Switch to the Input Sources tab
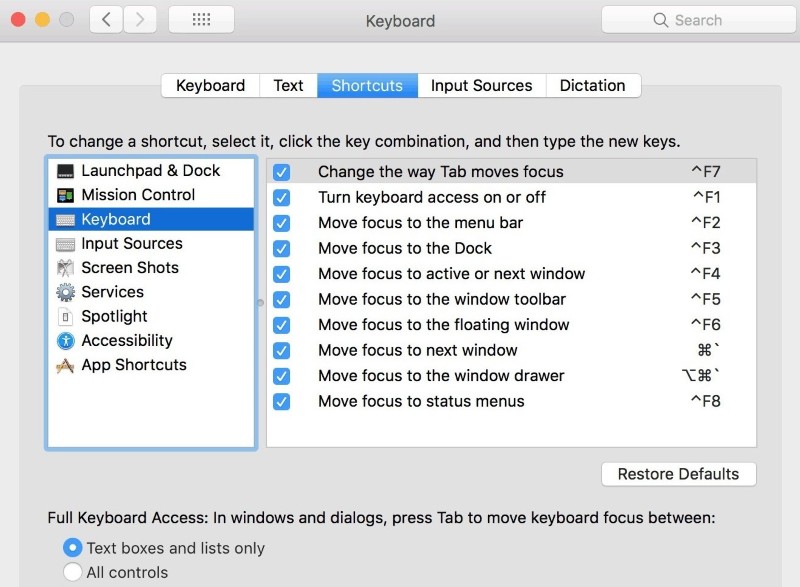Viewport: 800px width, 587px height. [482, 85]
